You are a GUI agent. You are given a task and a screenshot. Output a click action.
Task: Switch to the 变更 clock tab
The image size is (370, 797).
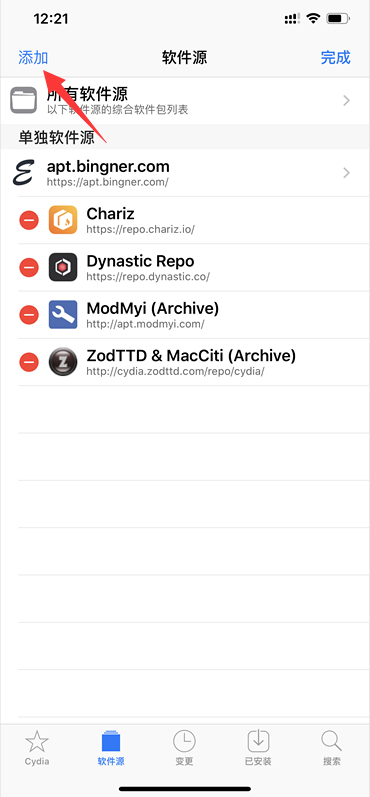[x=184, y=748]
